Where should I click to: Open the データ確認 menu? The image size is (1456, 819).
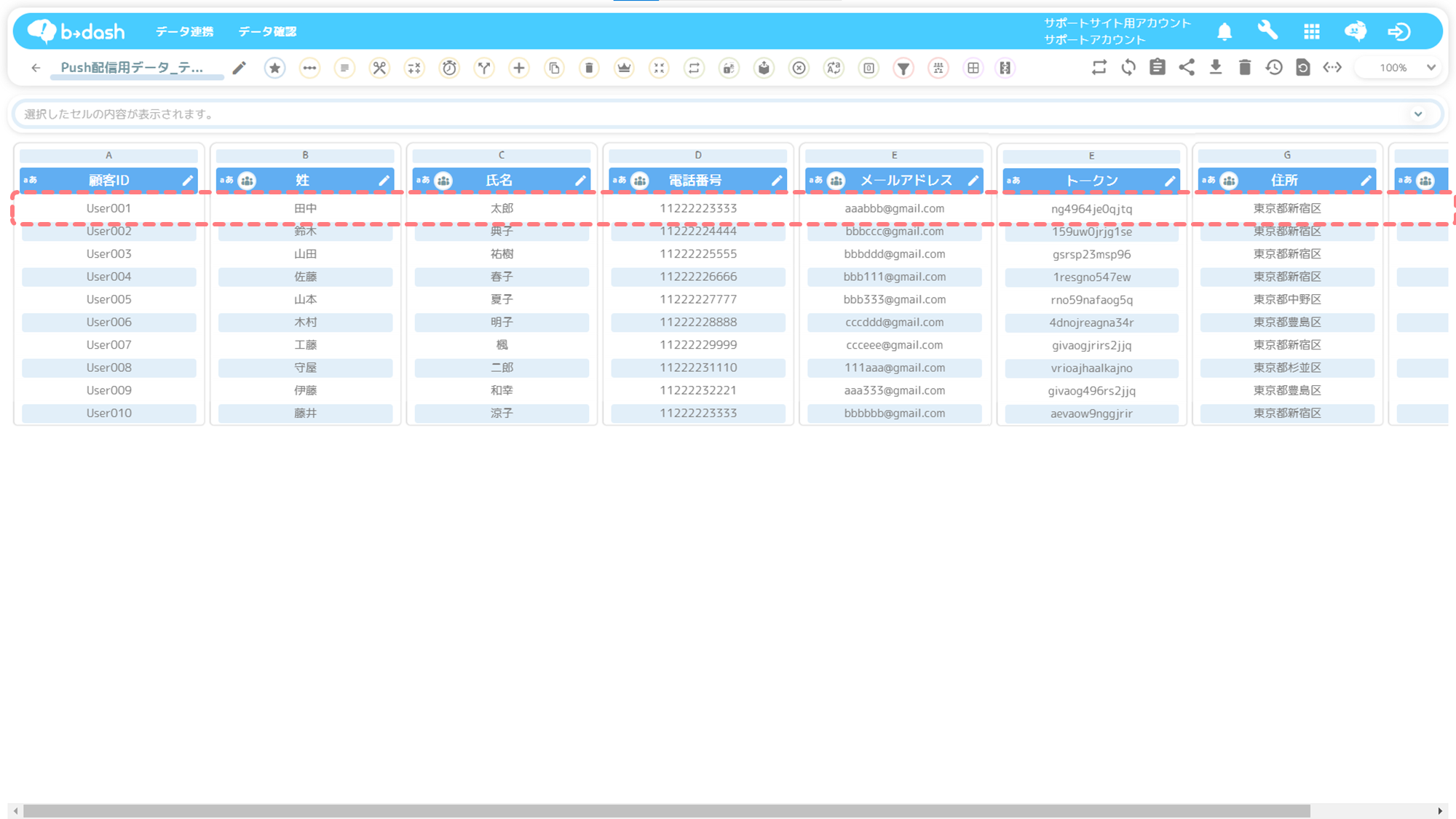click(267, 32)
